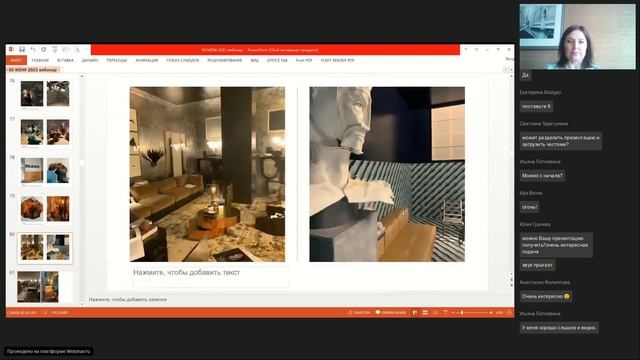Click the chat message 'огонь!'

pos(529,207)
